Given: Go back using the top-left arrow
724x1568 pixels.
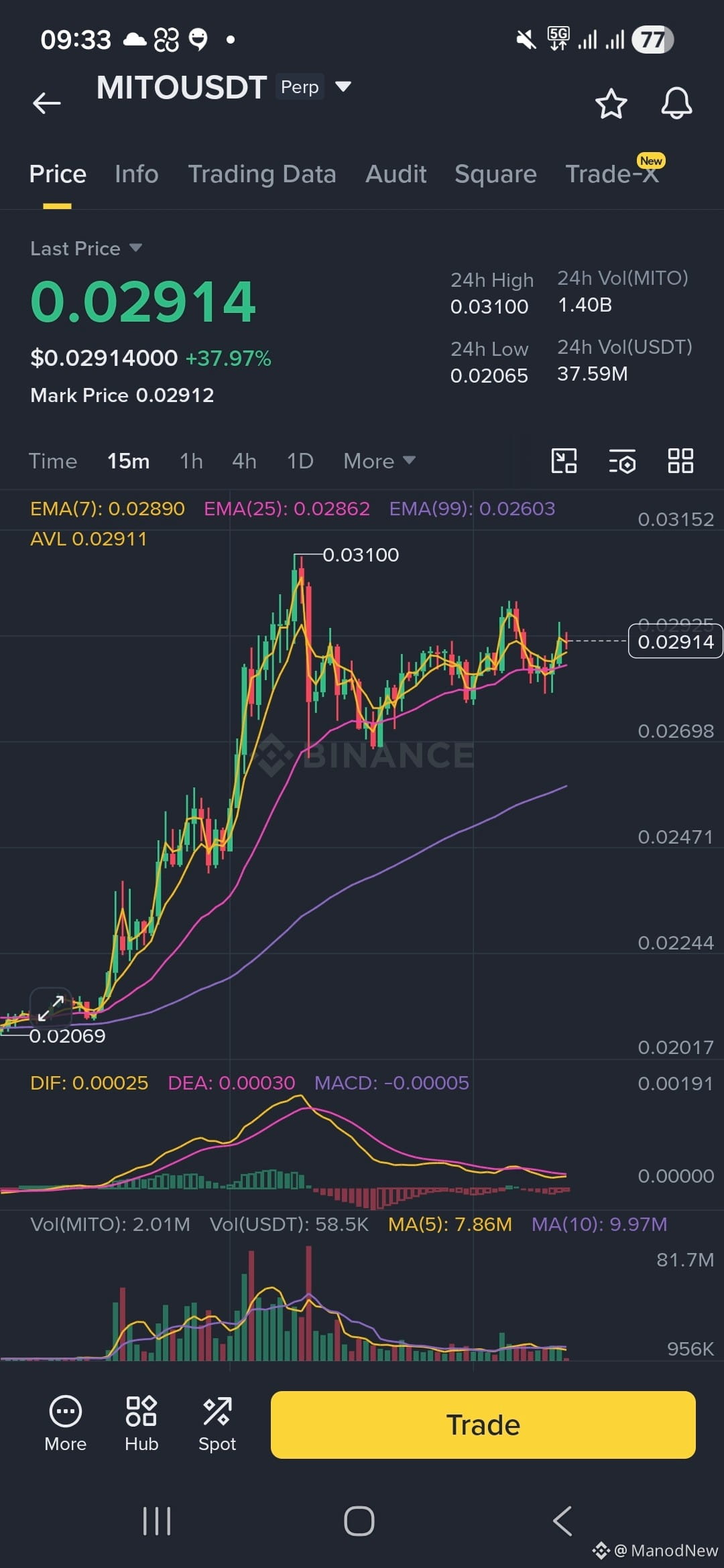Looking at the screenshot, I should click(47, 103).
